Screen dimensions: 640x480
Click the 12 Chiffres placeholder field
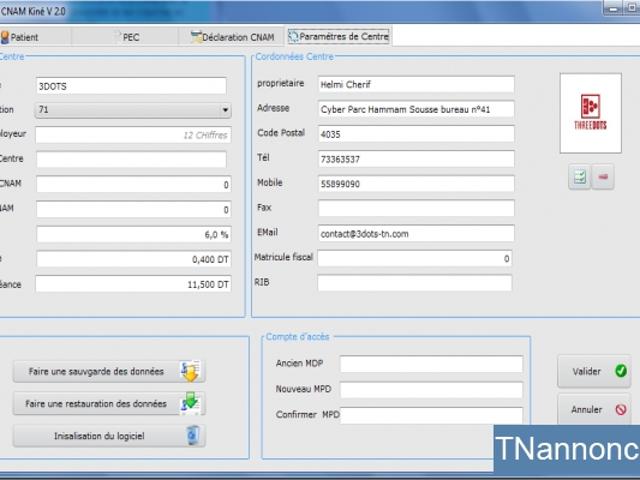133,135
